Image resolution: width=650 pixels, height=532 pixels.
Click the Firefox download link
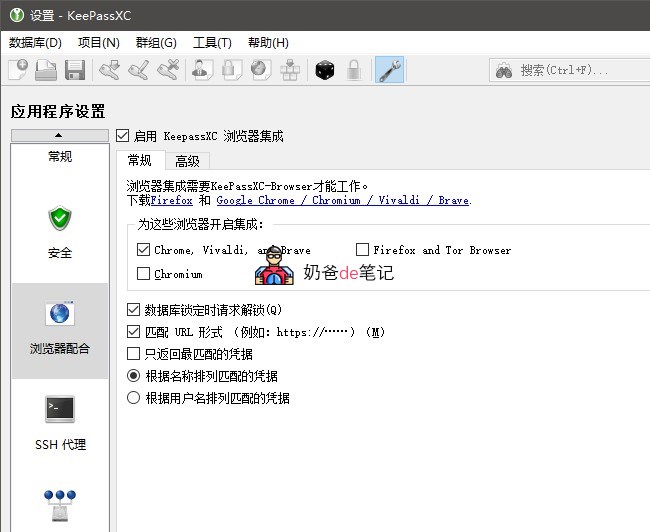[171, 200]
